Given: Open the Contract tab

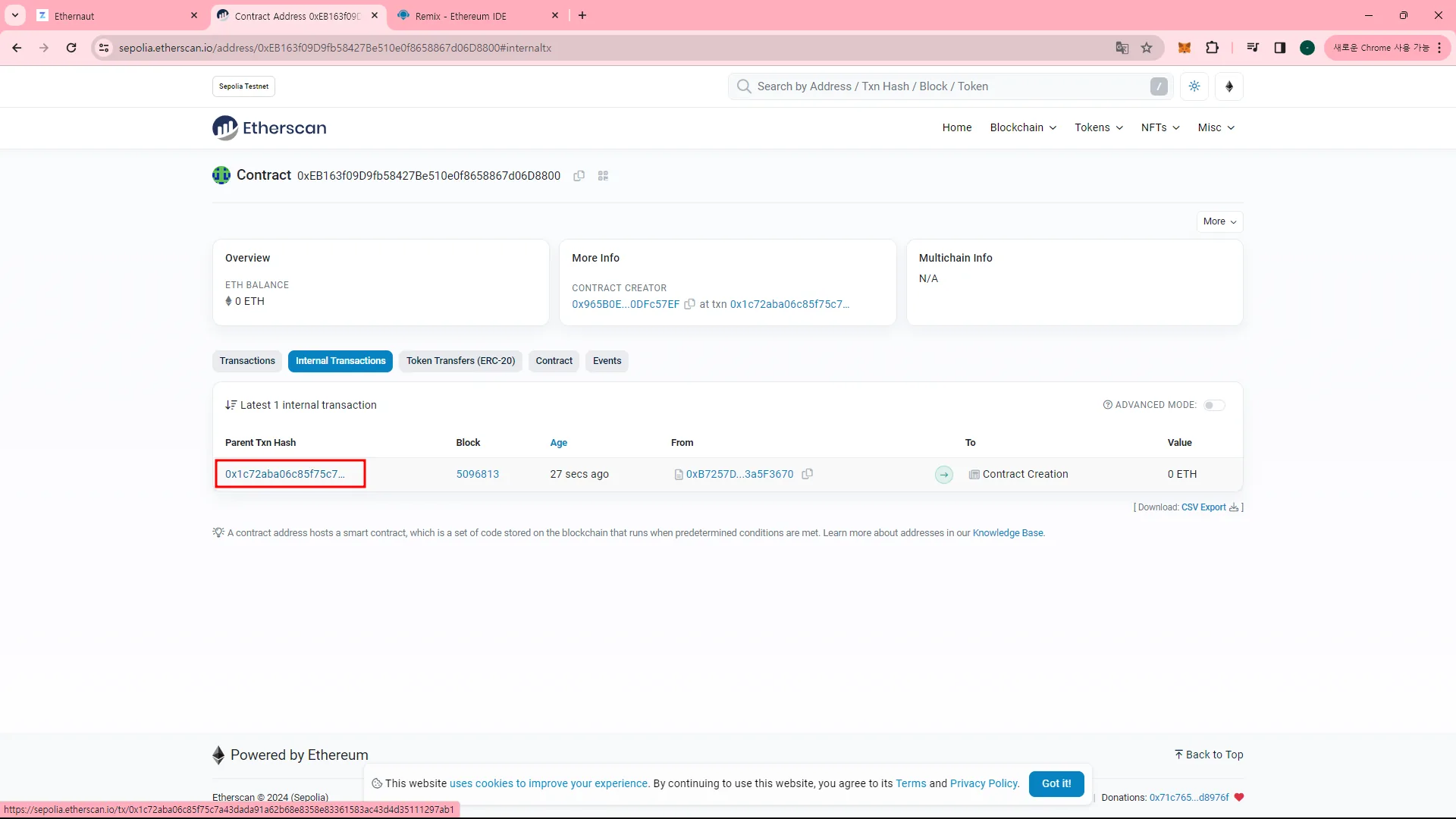Looking at the screenshot, I should click(x=554, y=361).
